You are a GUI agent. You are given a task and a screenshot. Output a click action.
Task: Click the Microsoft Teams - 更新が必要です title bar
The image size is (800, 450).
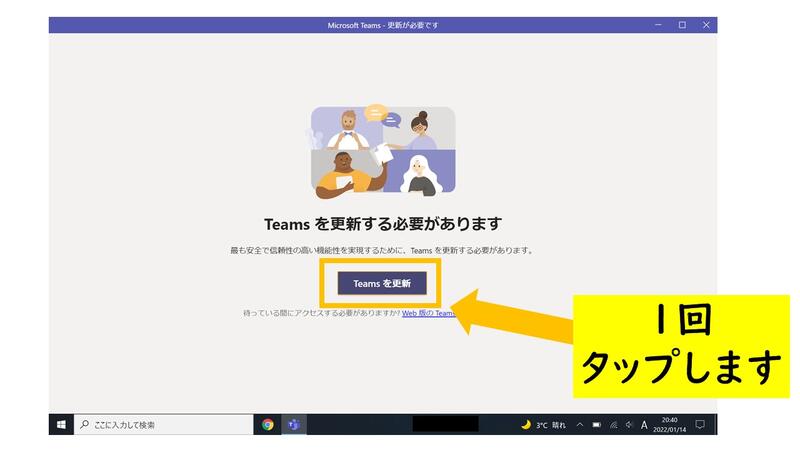pyautogui.click(x=382, y=25)
